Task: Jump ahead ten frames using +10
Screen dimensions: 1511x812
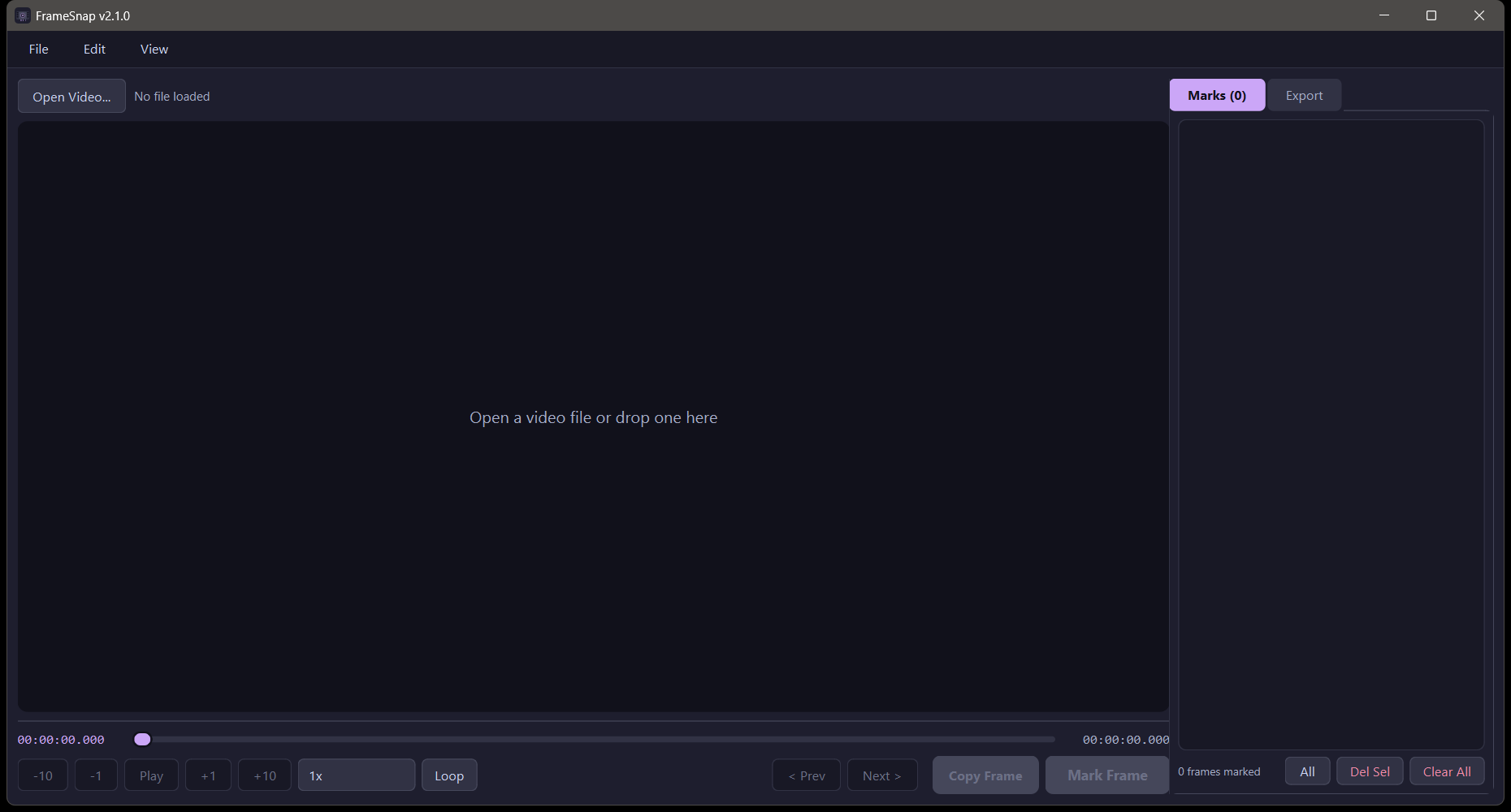Action: pyautogui.click(x=264, y=775)
